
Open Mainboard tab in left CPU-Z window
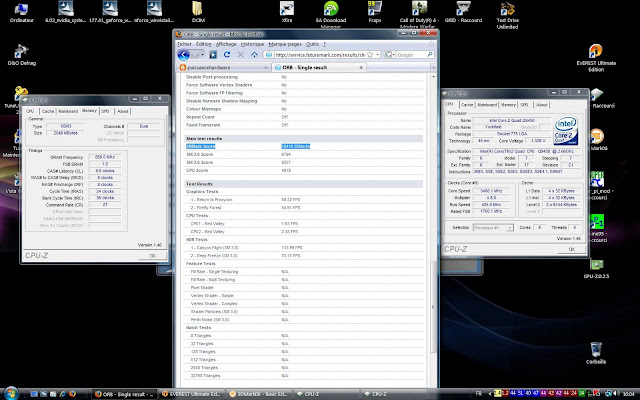click(x=68, y=111)
